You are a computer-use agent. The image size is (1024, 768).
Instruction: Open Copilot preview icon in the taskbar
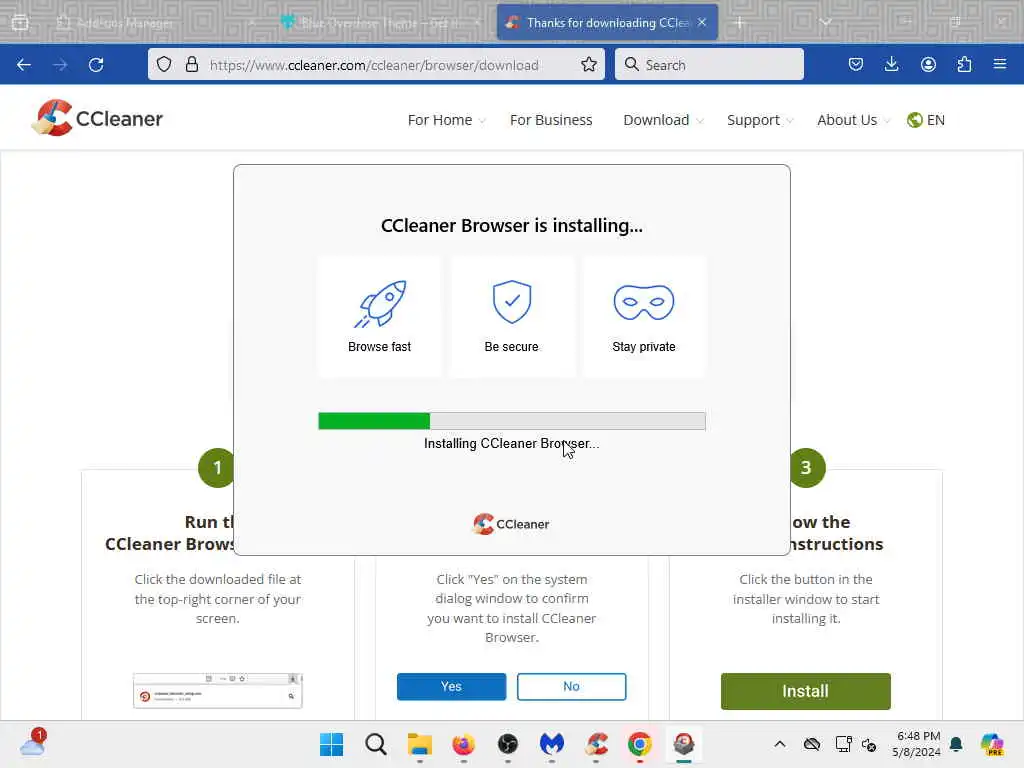[x=992, y=744]
